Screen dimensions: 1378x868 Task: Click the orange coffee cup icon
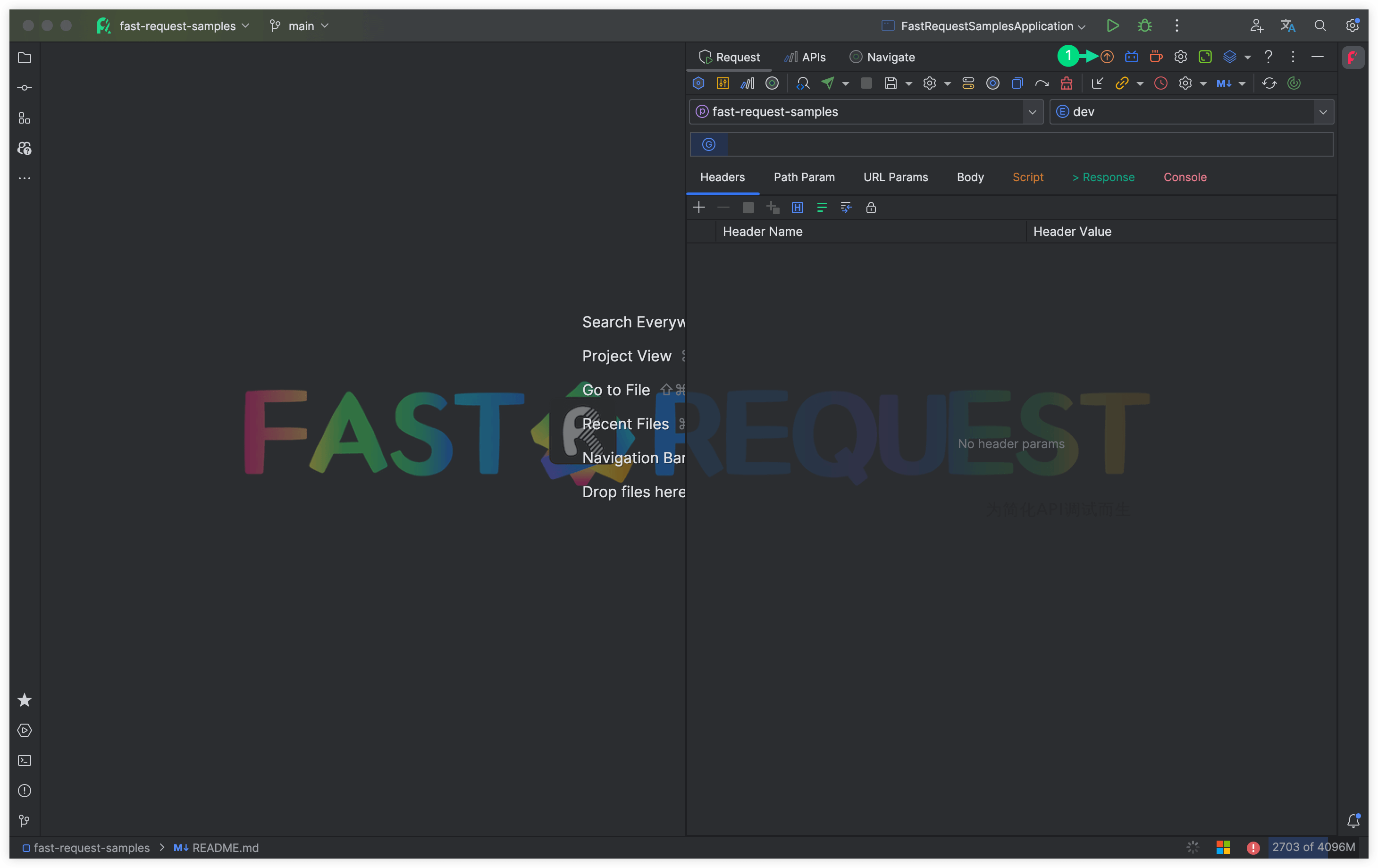(1155, 57)
